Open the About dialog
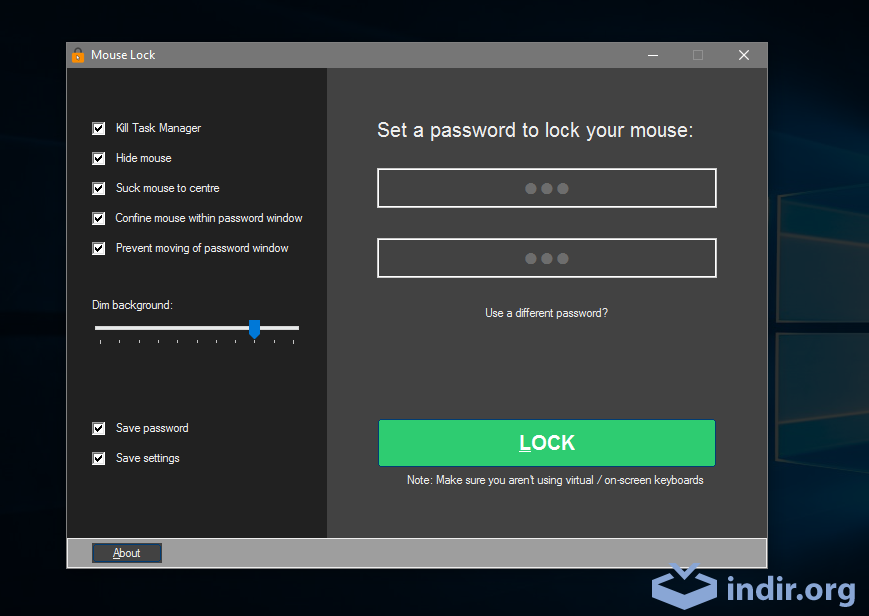Image resolution: width=869 pixels, height=616 pixels. [126, 552]
